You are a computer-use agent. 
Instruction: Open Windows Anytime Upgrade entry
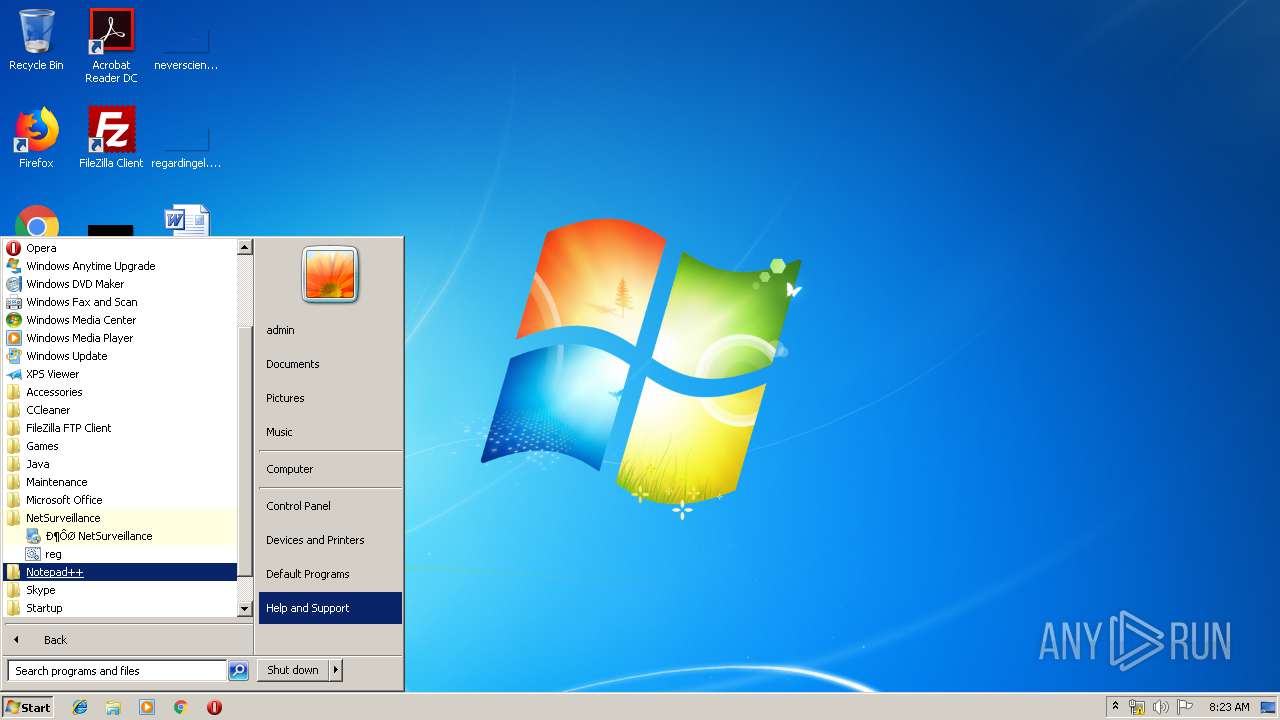120,266
